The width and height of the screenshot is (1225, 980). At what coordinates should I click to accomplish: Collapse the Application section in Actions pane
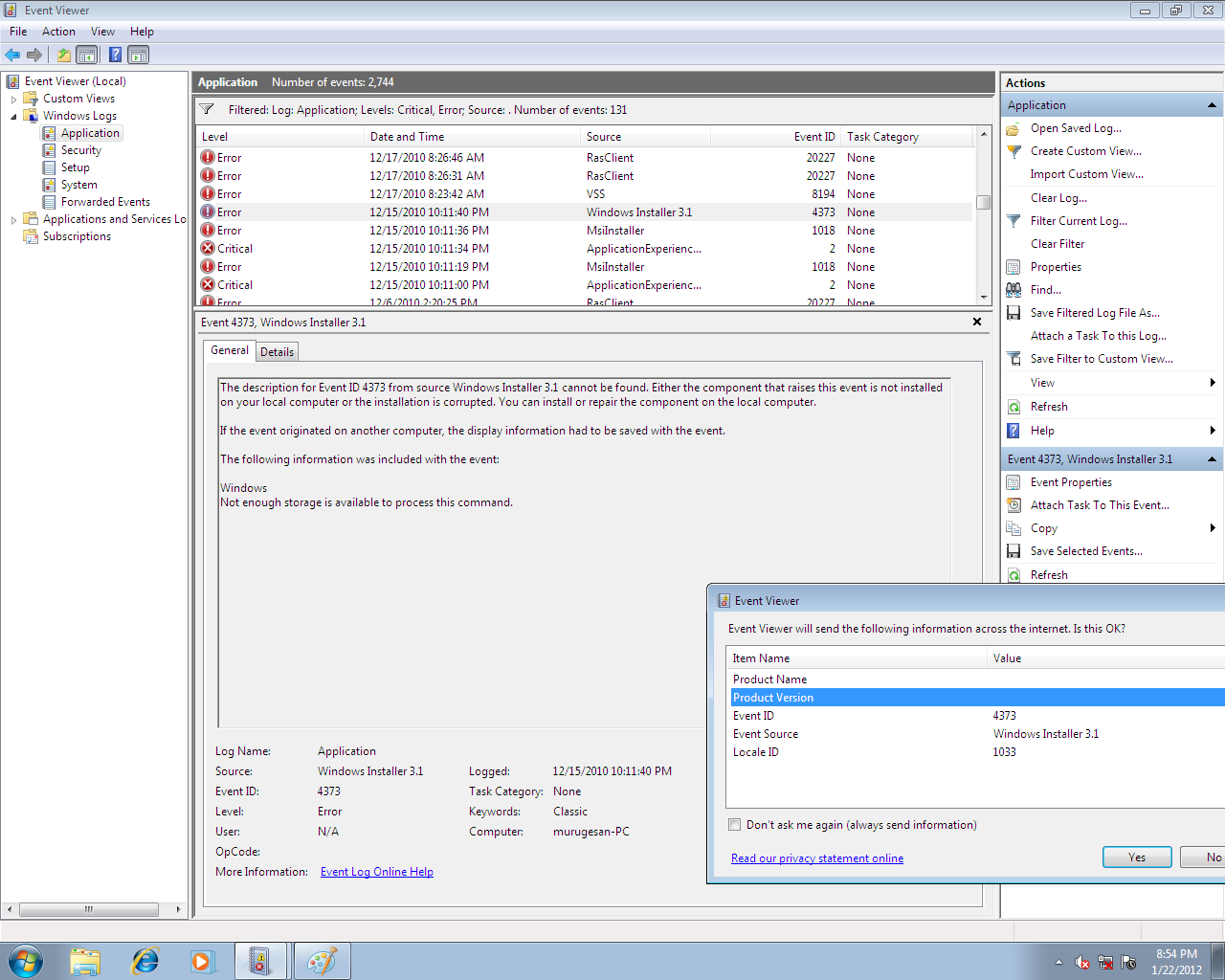(1214, 104)
